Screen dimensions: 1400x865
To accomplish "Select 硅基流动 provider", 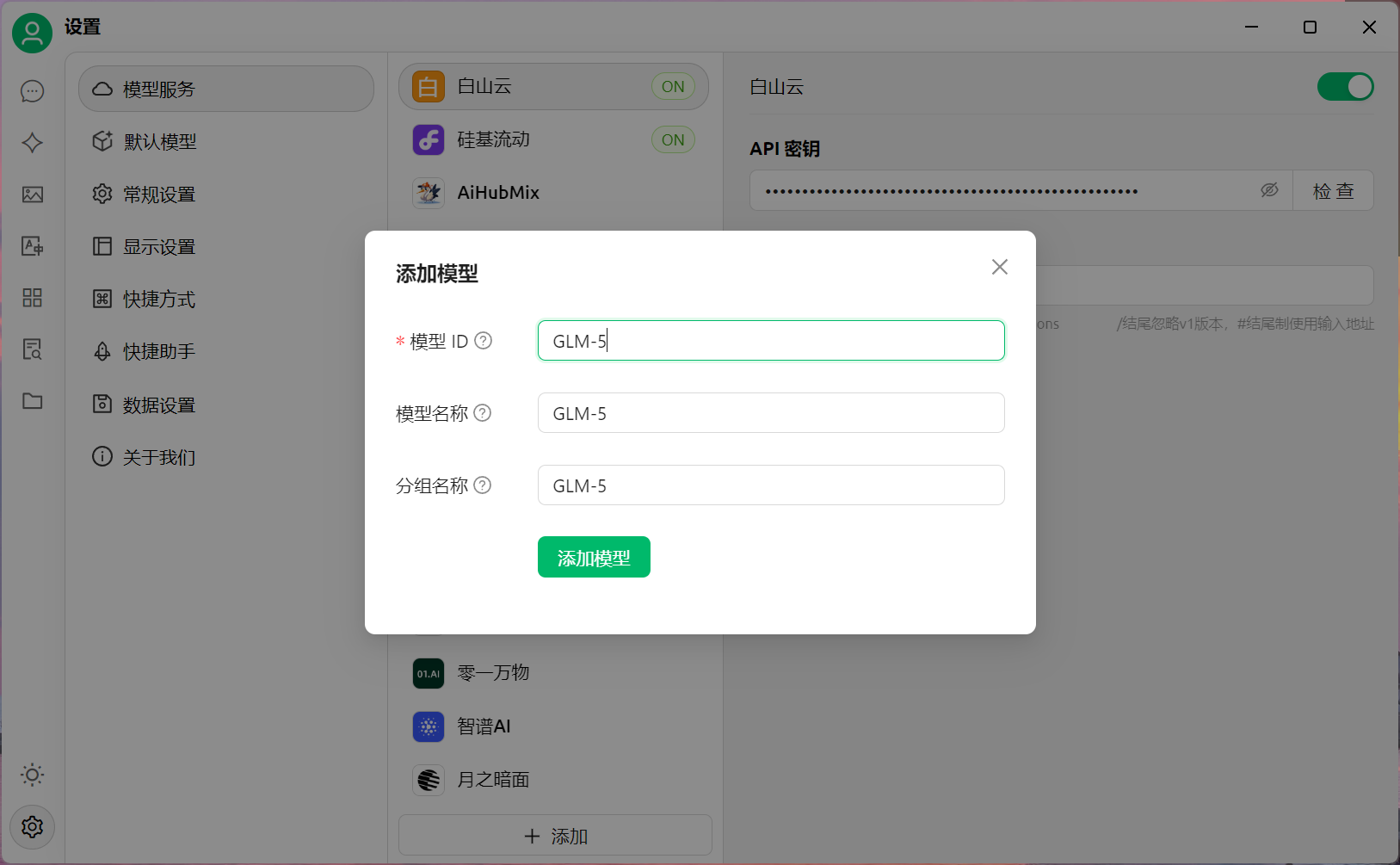I will pos(554,139).
